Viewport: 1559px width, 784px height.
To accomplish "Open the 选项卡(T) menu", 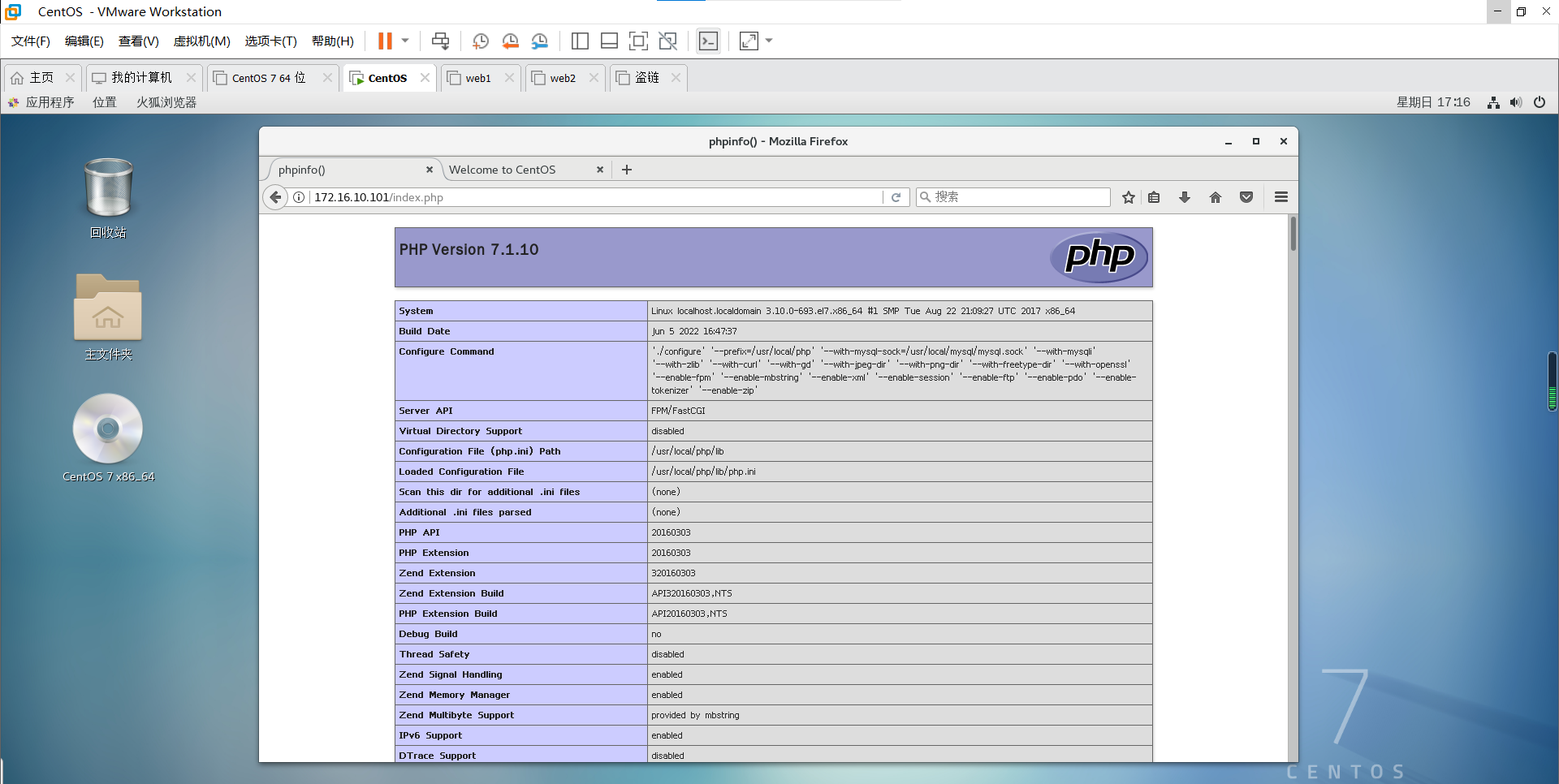I will pyautogui.click(x=271, y=41).
